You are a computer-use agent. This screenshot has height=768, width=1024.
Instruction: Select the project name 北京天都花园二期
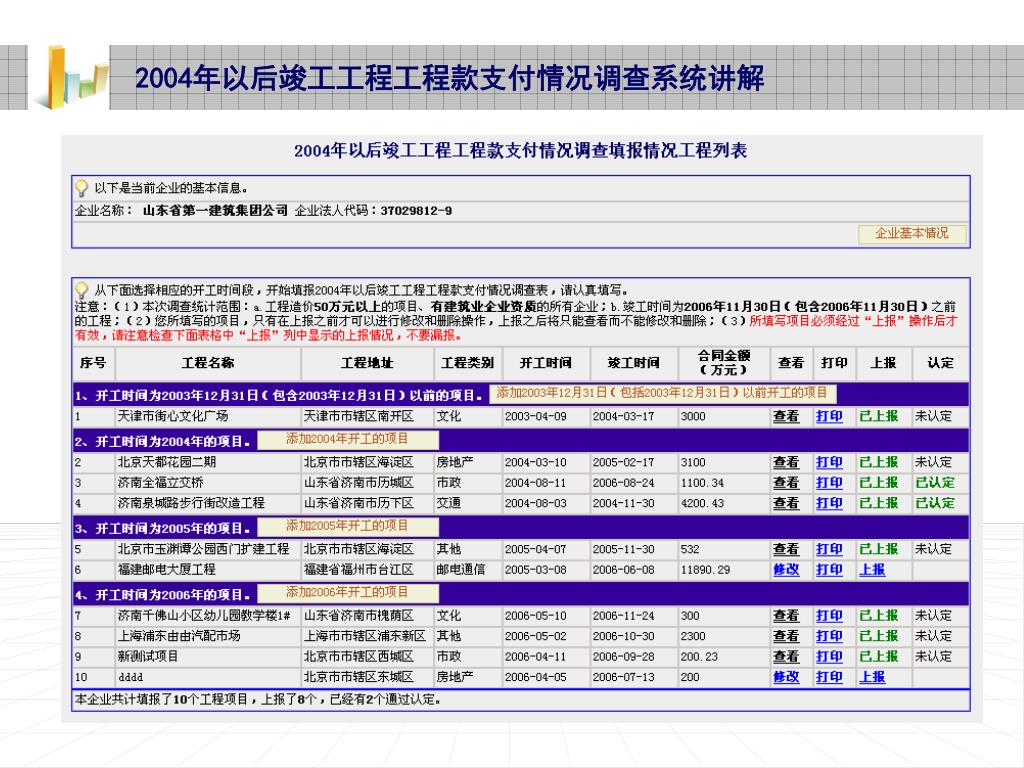(167, 462)
